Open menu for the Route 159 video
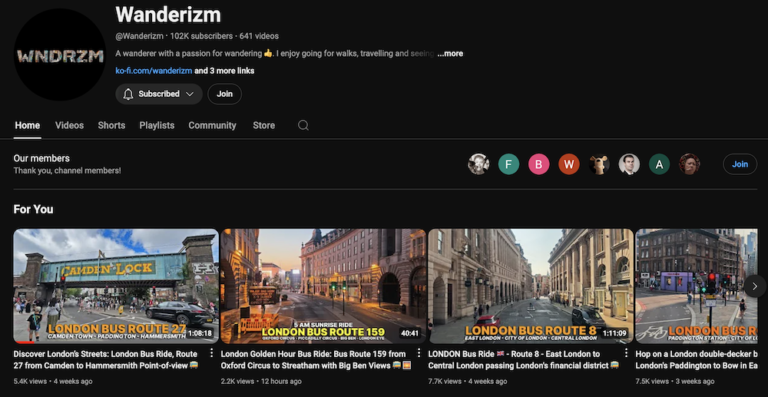This screenshot has height=397, width=768. tap(419, 353)
